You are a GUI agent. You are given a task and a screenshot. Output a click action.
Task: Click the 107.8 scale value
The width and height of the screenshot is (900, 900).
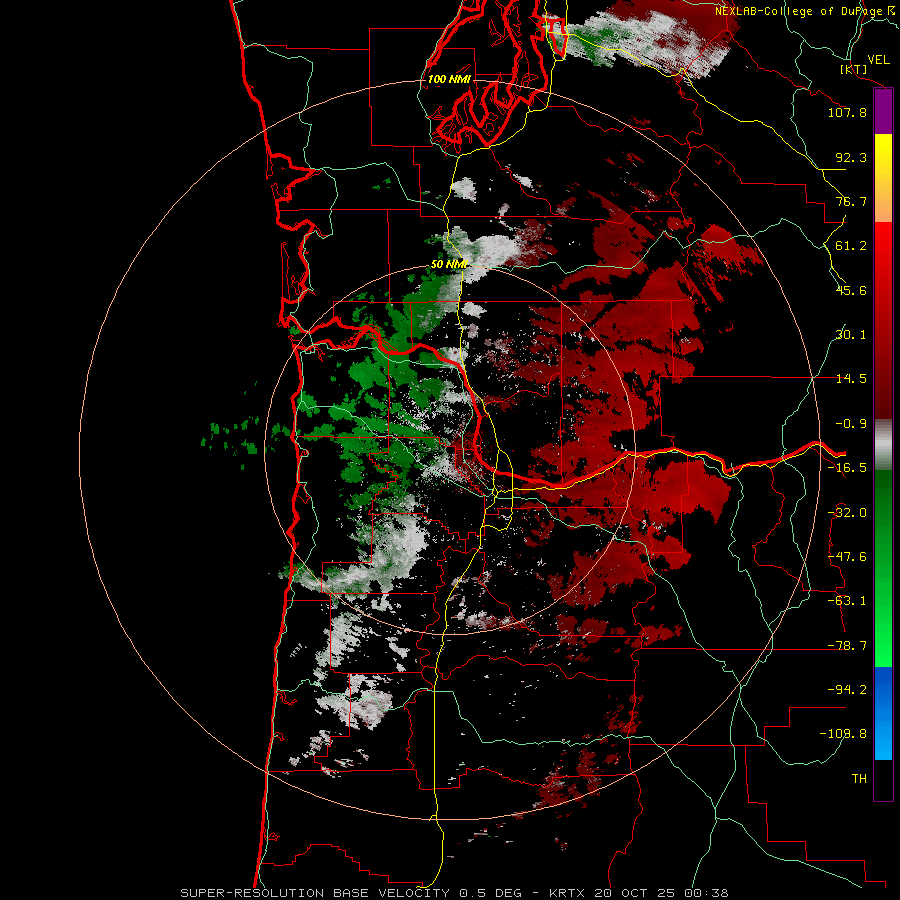[847, 112]
